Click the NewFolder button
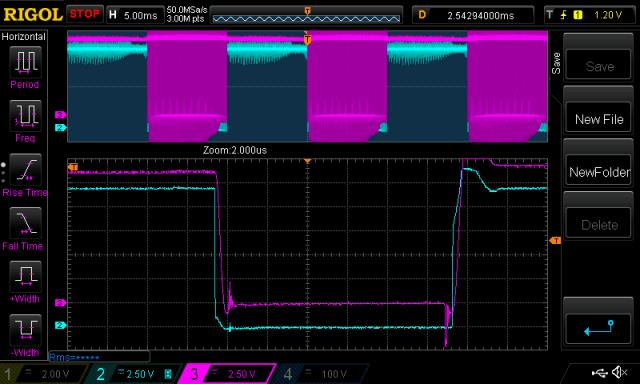The width and height of the screenshot is (640, 384). pos(599,172)
